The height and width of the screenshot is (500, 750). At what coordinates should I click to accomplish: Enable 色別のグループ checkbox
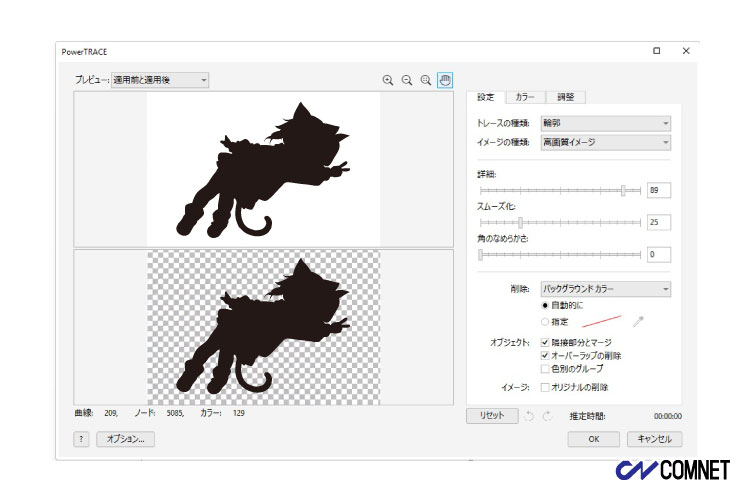coord(545,369)
